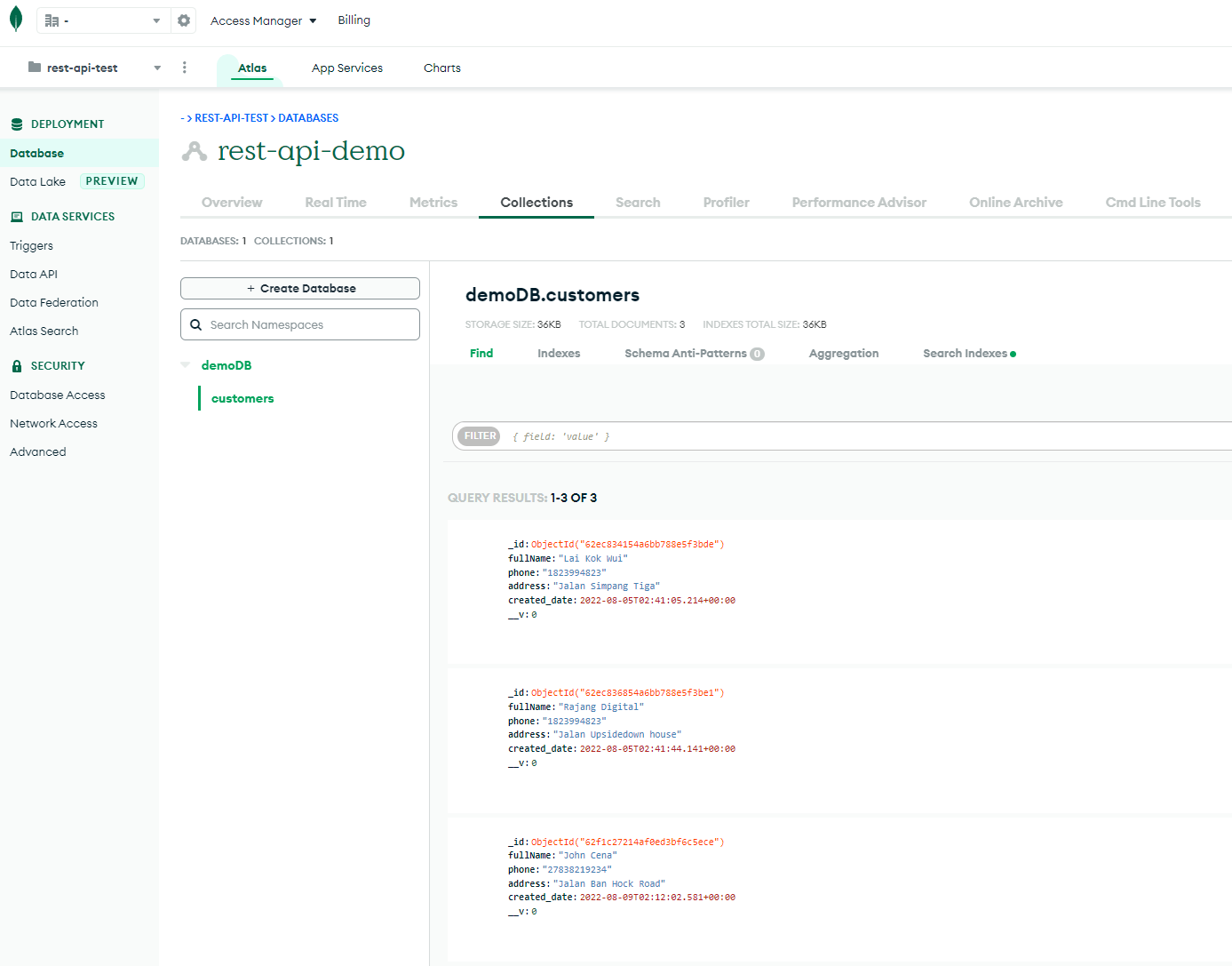Click the Create Database button
The width and height of the screenshot is (1232, 966).
(299, 288)
